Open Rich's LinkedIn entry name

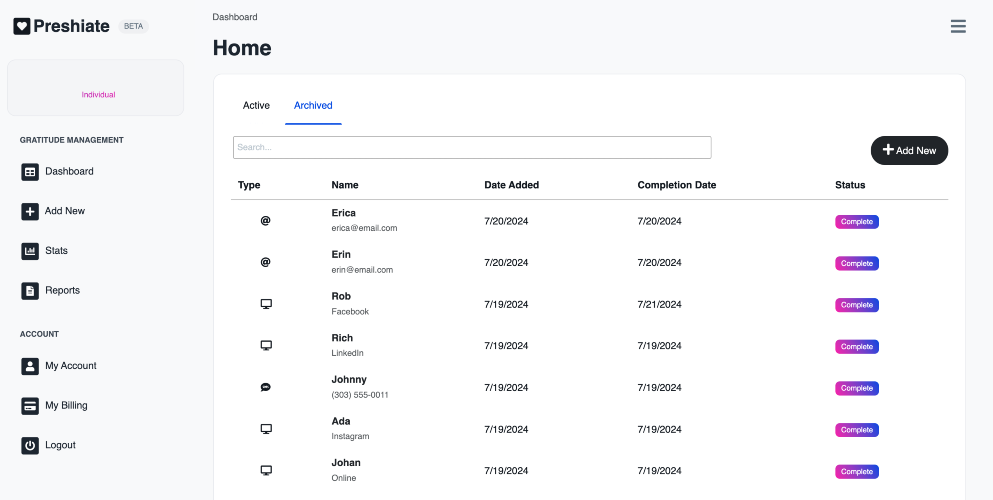342,338
